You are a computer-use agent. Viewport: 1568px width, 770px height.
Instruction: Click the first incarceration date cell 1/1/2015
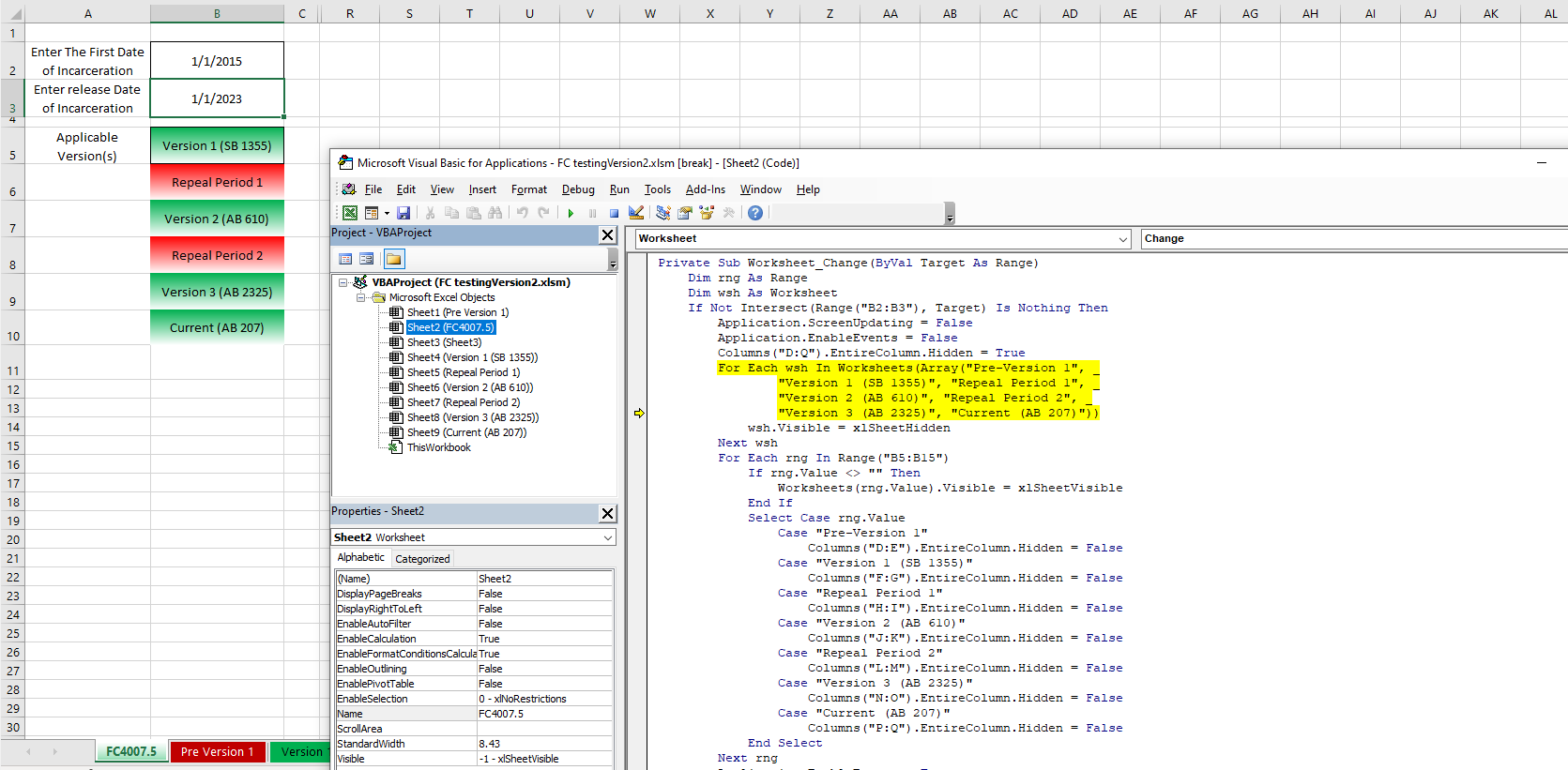click(217, 61)
